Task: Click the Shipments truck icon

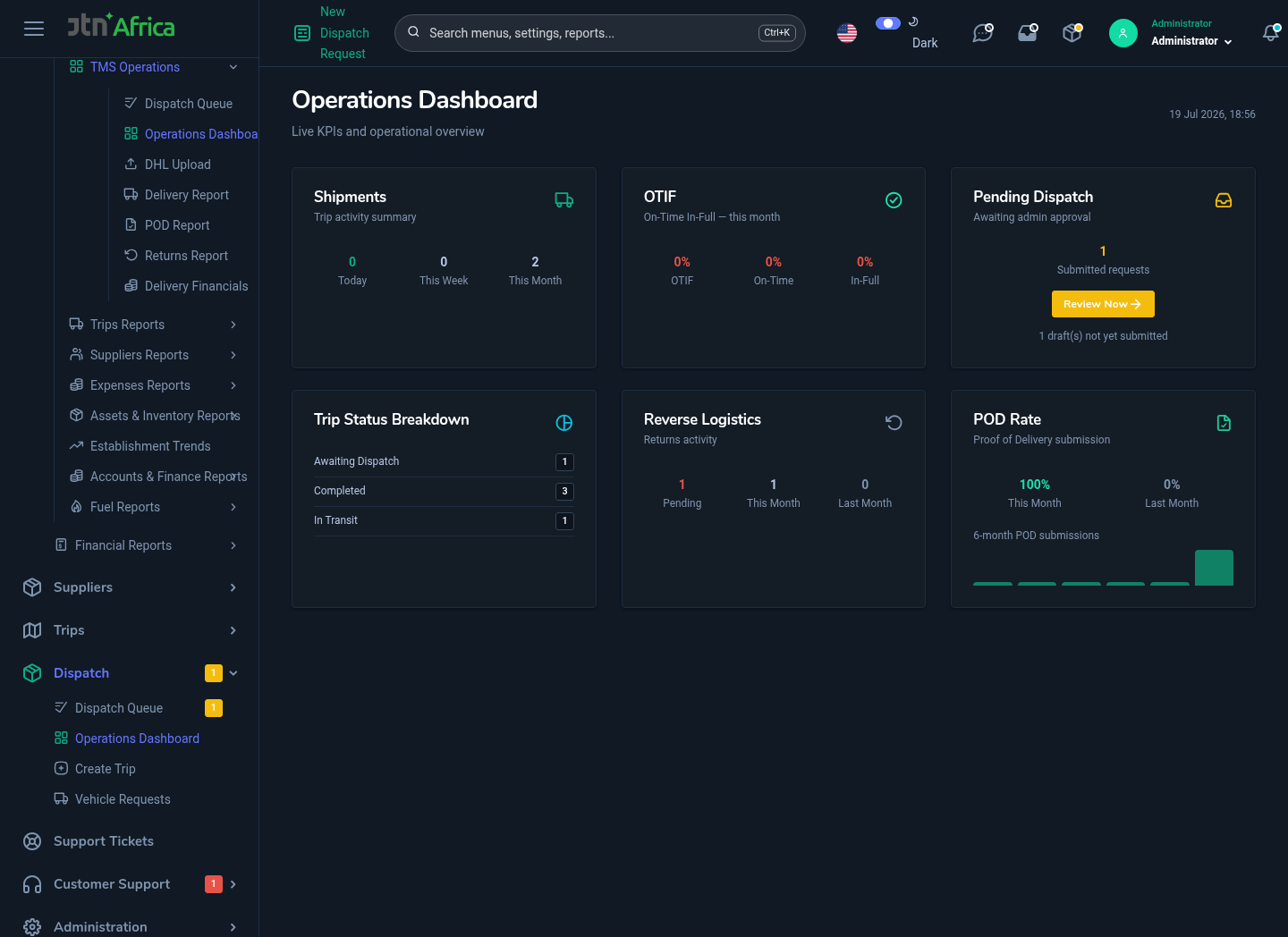Action: 564,200
